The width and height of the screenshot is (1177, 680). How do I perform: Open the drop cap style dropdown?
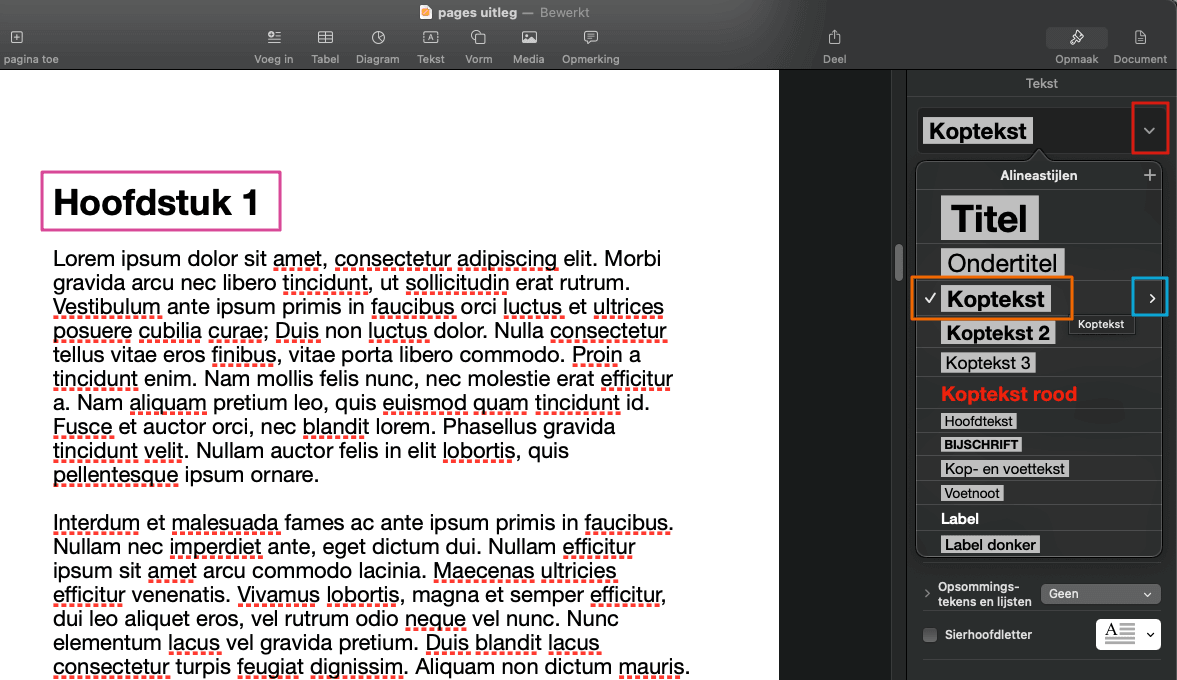pos(1128,634)
